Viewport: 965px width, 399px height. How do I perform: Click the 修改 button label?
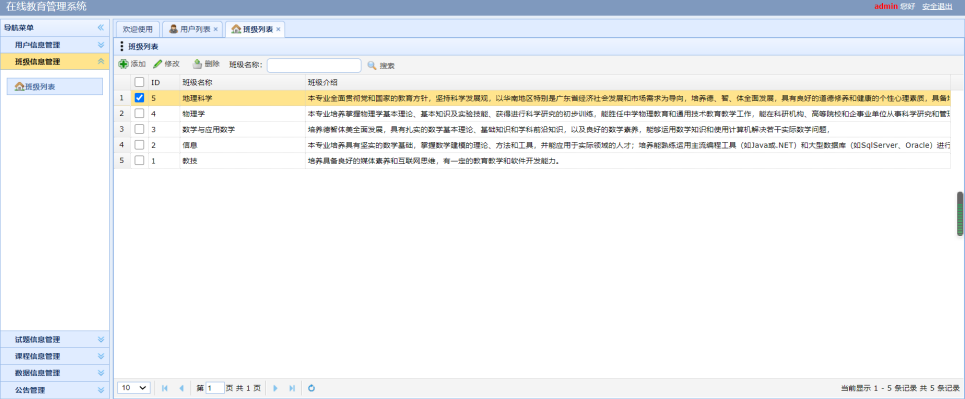[x=172, y=64]
